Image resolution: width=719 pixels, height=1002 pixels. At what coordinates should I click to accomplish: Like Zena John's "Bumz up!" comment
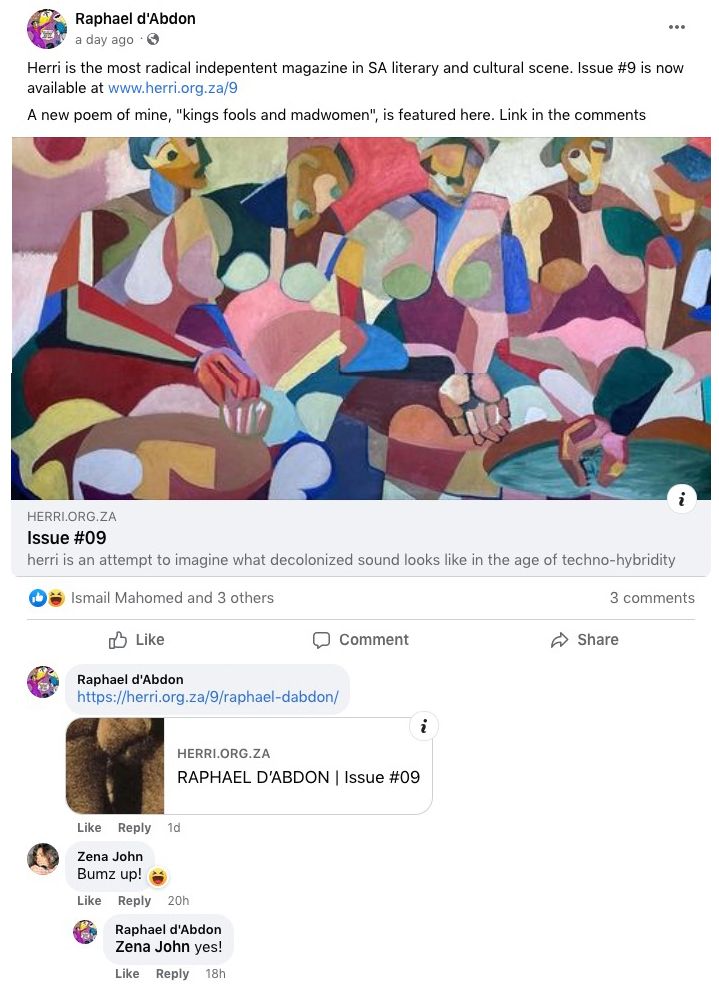pyautogui.click(x=89, y=900)
